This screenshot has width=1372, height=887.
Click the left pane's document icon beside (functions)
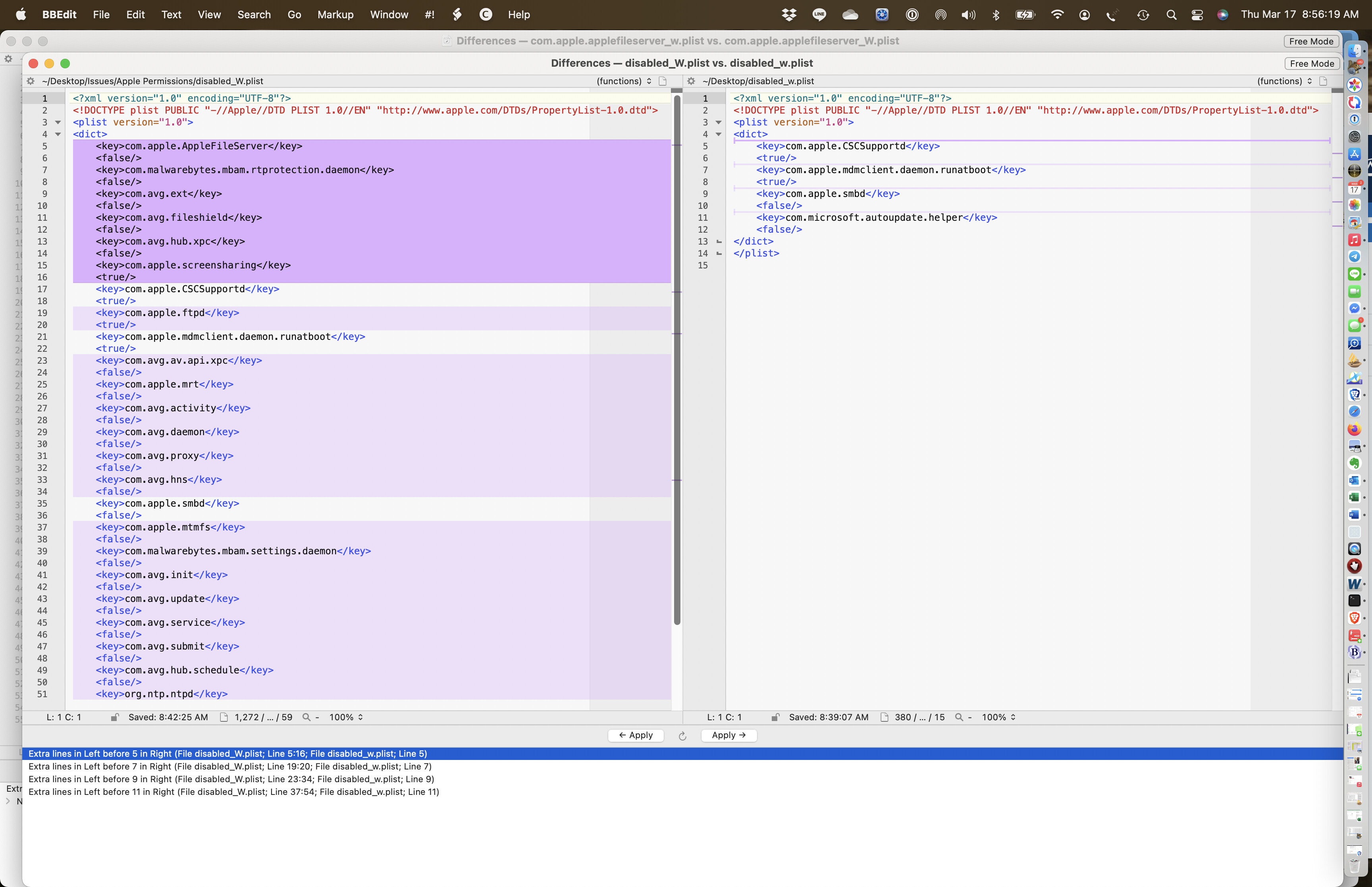click(x=663, y=81)
